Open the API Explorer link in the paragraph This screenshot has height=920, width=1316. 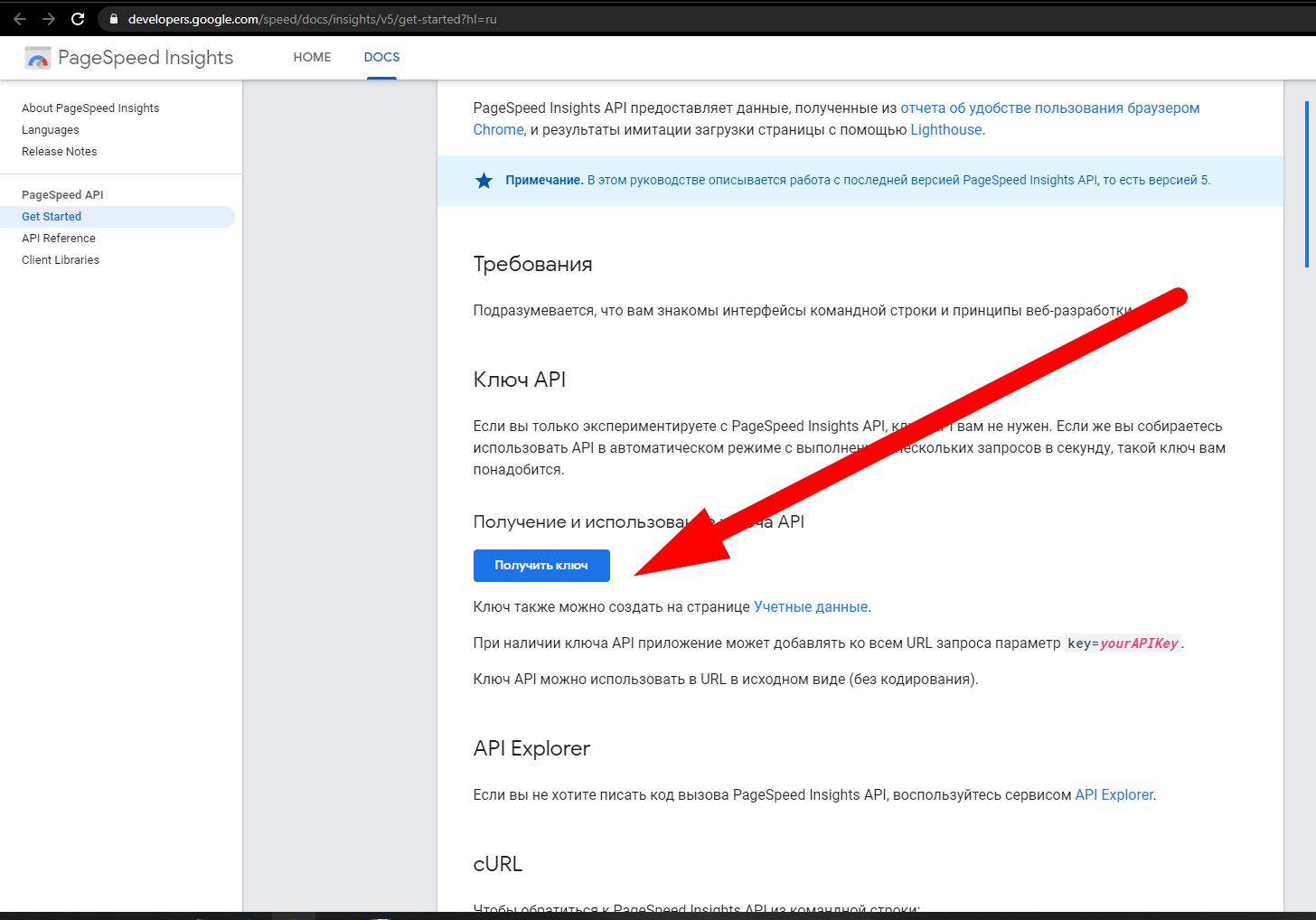[x=1114, y=795]
